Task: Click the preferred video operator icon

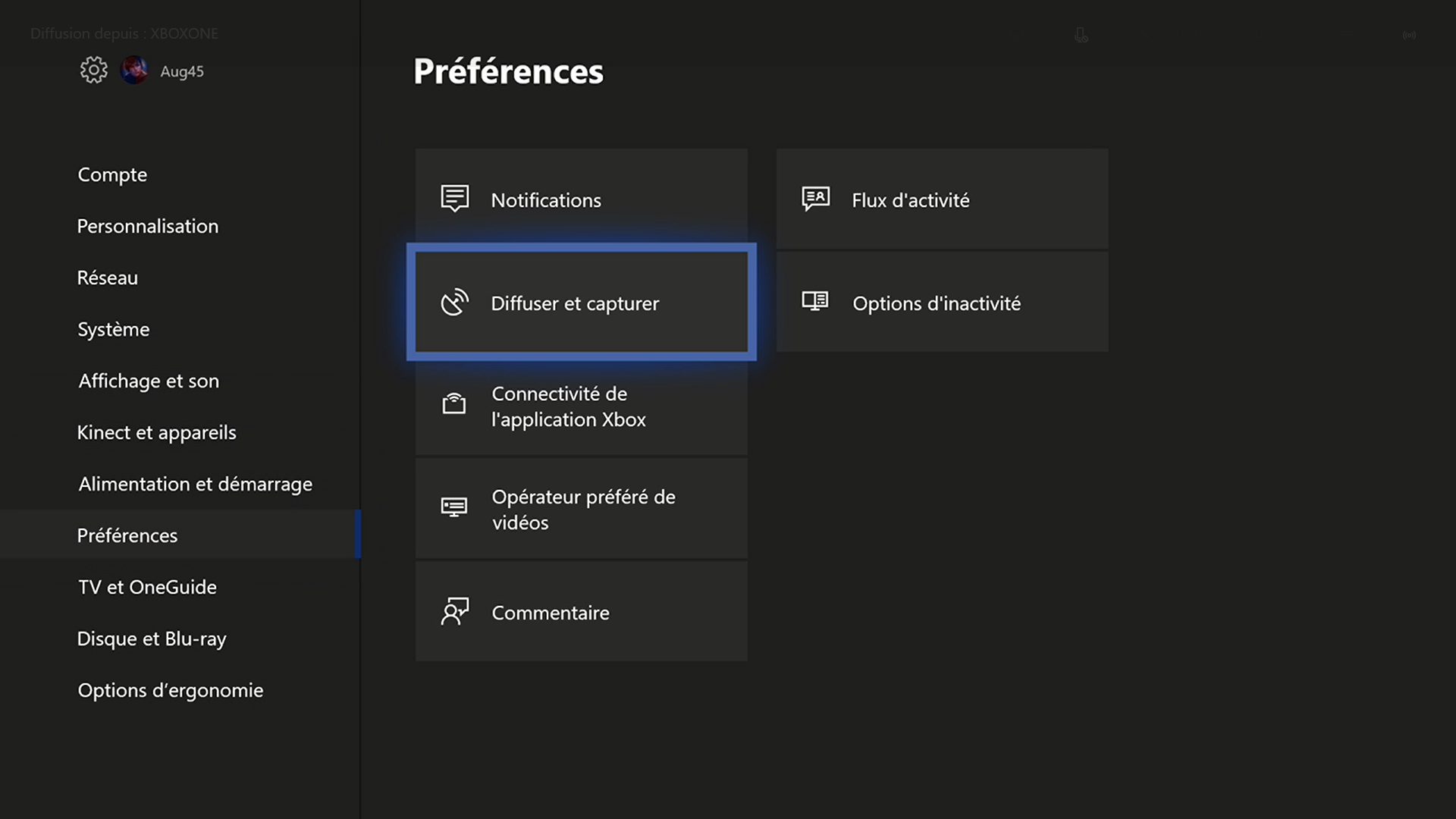Action: pos(454,507)
